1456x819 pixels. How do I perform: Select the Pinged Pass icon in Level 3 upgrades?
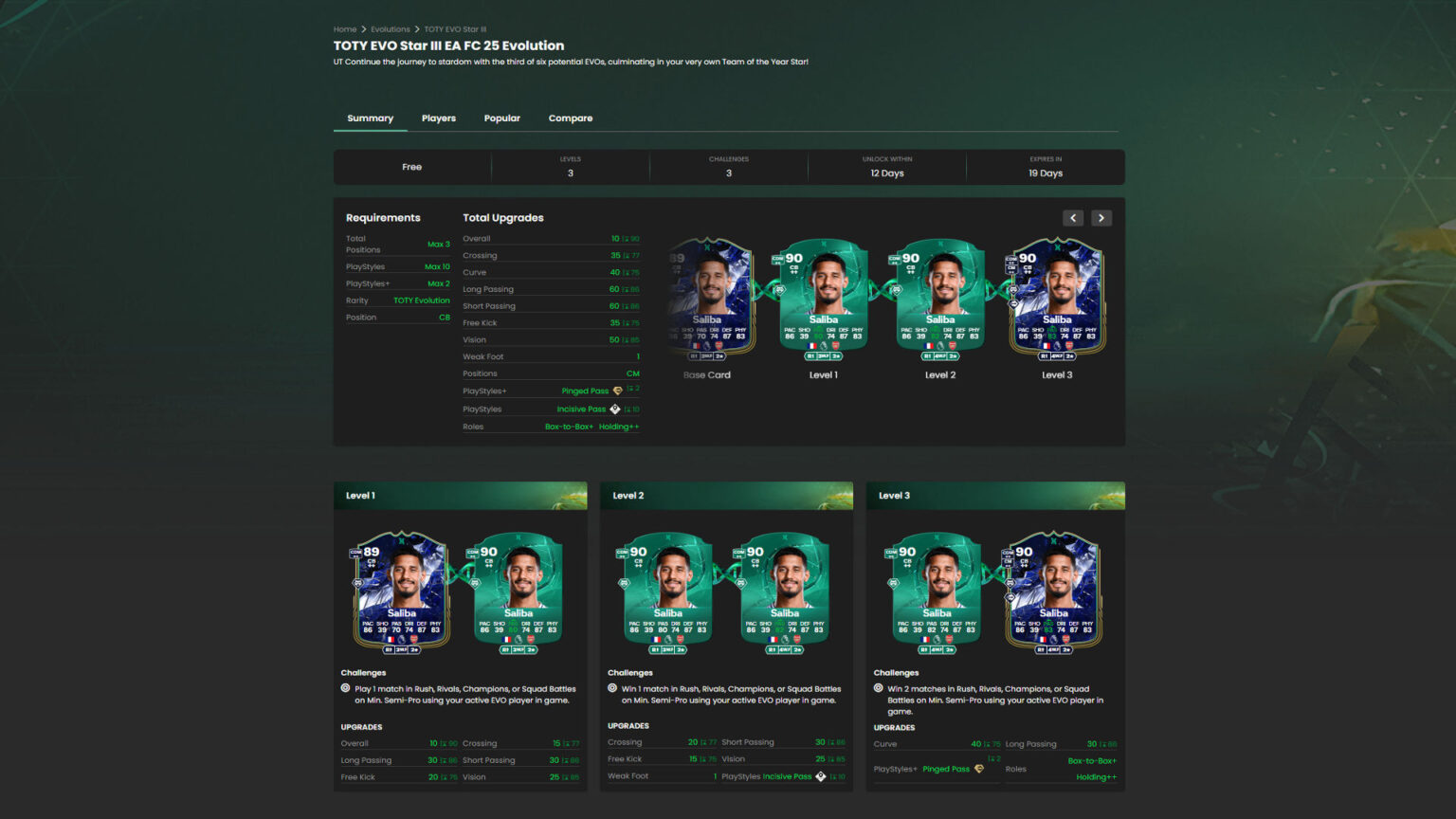980,769
